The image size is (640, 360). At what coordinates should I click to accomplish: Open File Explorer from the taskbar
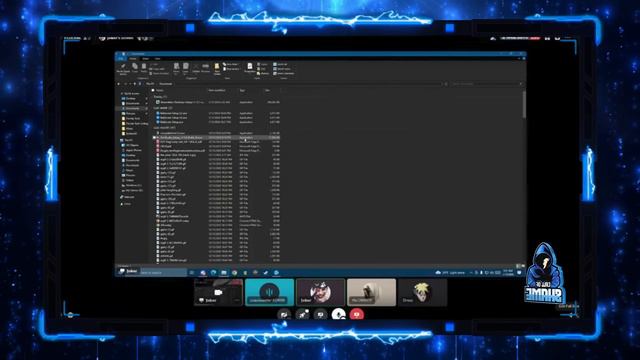tap(224, 272)
